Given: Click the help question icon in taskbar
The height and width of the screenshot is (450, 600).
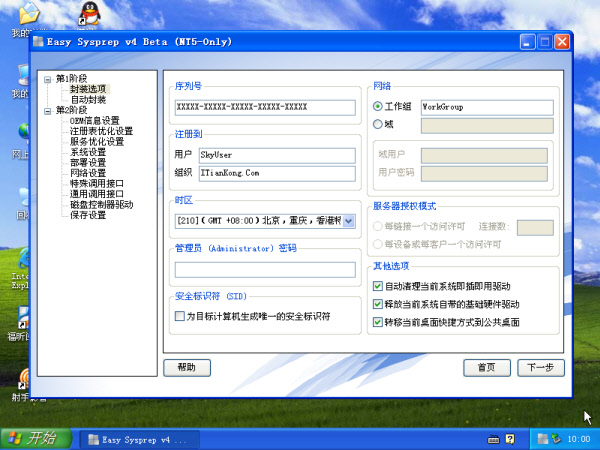Looking at the screenshot, I should tap(510, 439).
